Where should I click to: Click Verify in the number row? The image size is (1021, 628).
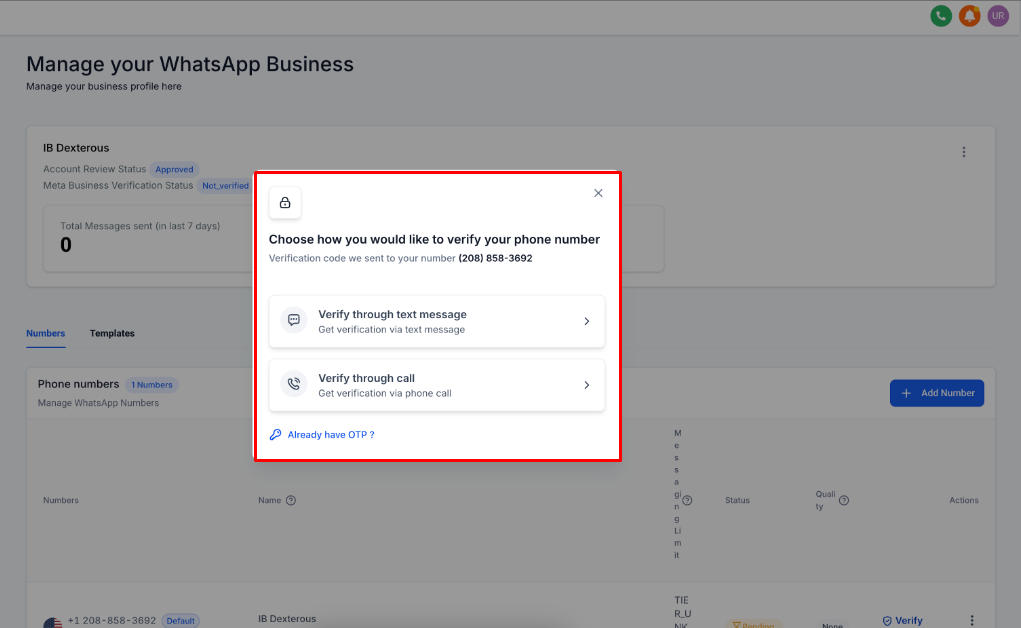coord(902,620)
